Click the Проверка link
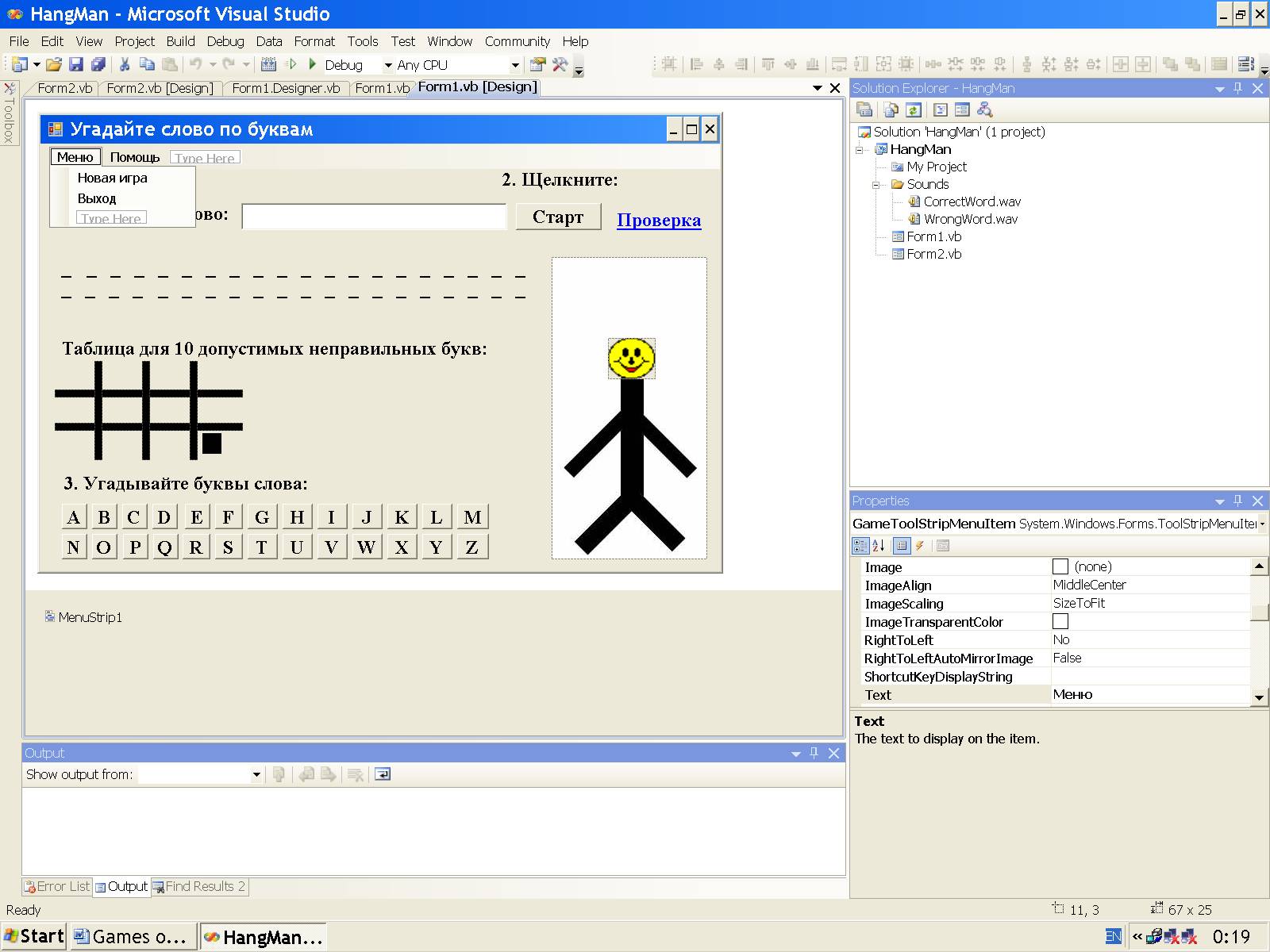Image resolution: width=1270 pixels, height=952 pixels. coord(659,221)
